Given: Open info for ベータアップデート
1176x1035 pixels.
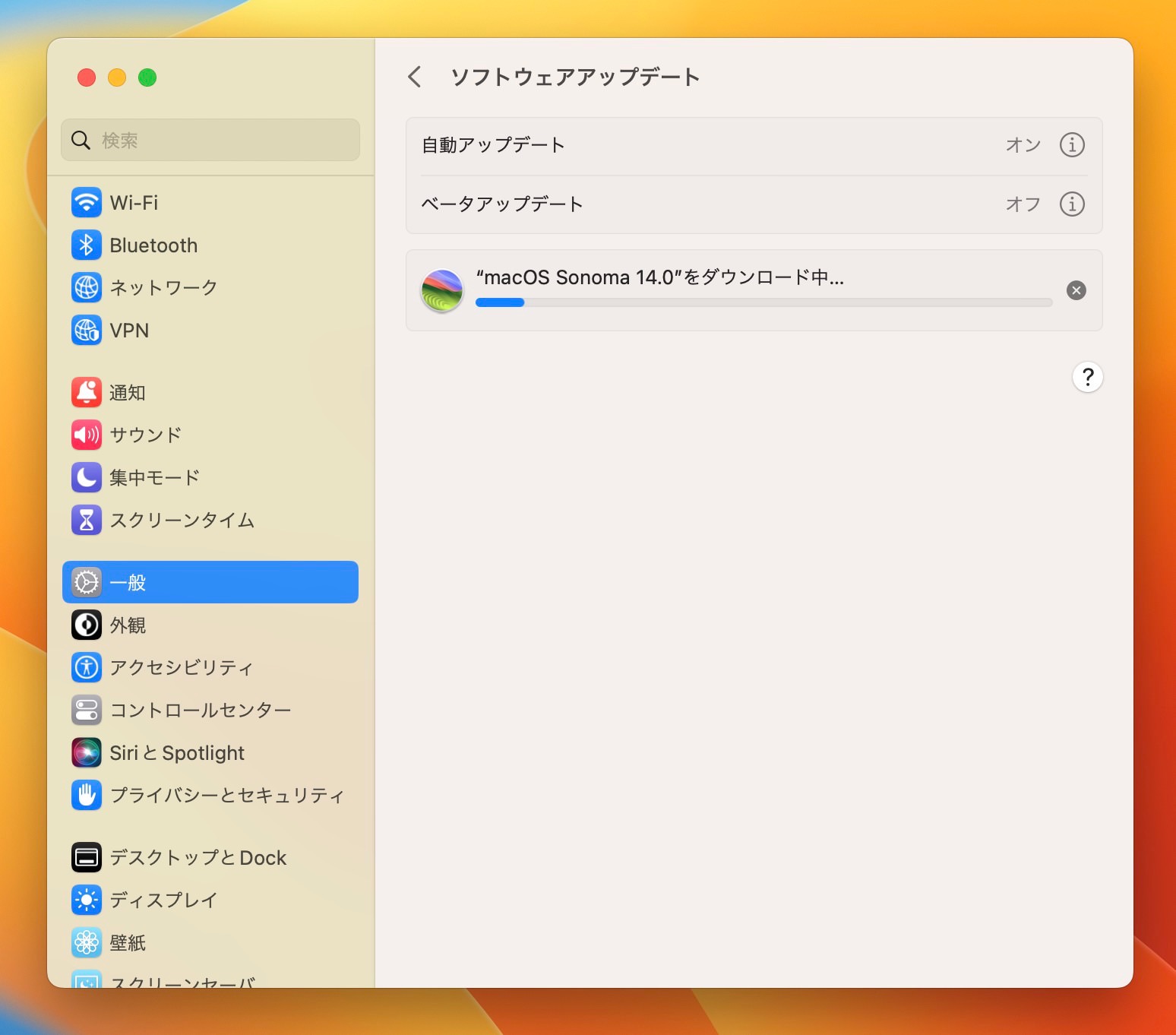Looking at the screenshot, I should click(x=1072, y=204).
